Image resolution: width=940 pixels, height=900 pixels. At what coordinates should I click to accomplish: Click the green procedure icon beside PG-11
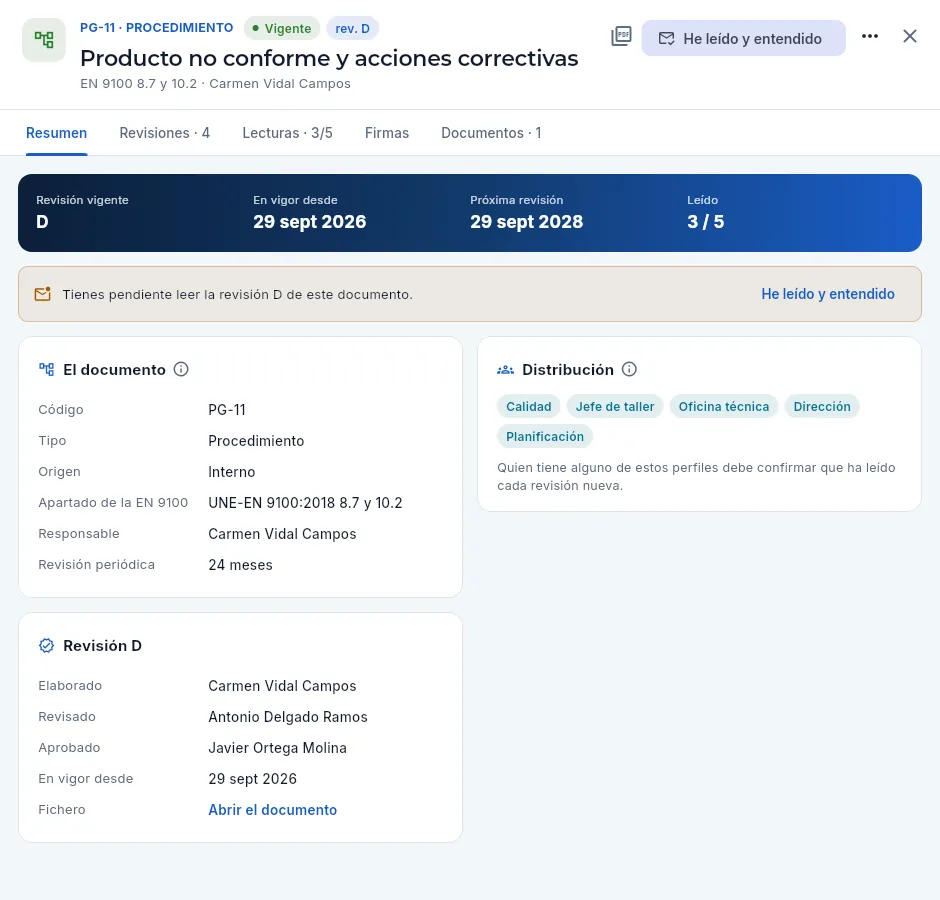point(44,40)
